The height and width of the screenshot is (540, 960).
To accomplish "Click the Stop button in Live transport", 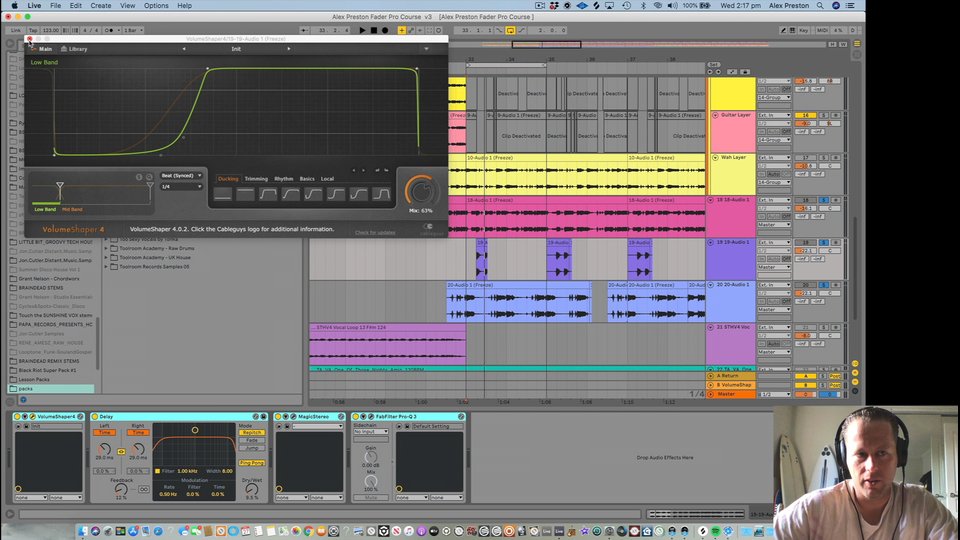I will point(373,30).
